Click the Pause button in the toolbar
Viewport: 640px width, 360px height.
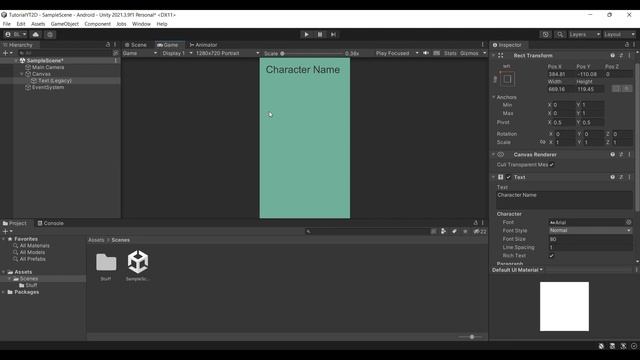tap(320, 35)
